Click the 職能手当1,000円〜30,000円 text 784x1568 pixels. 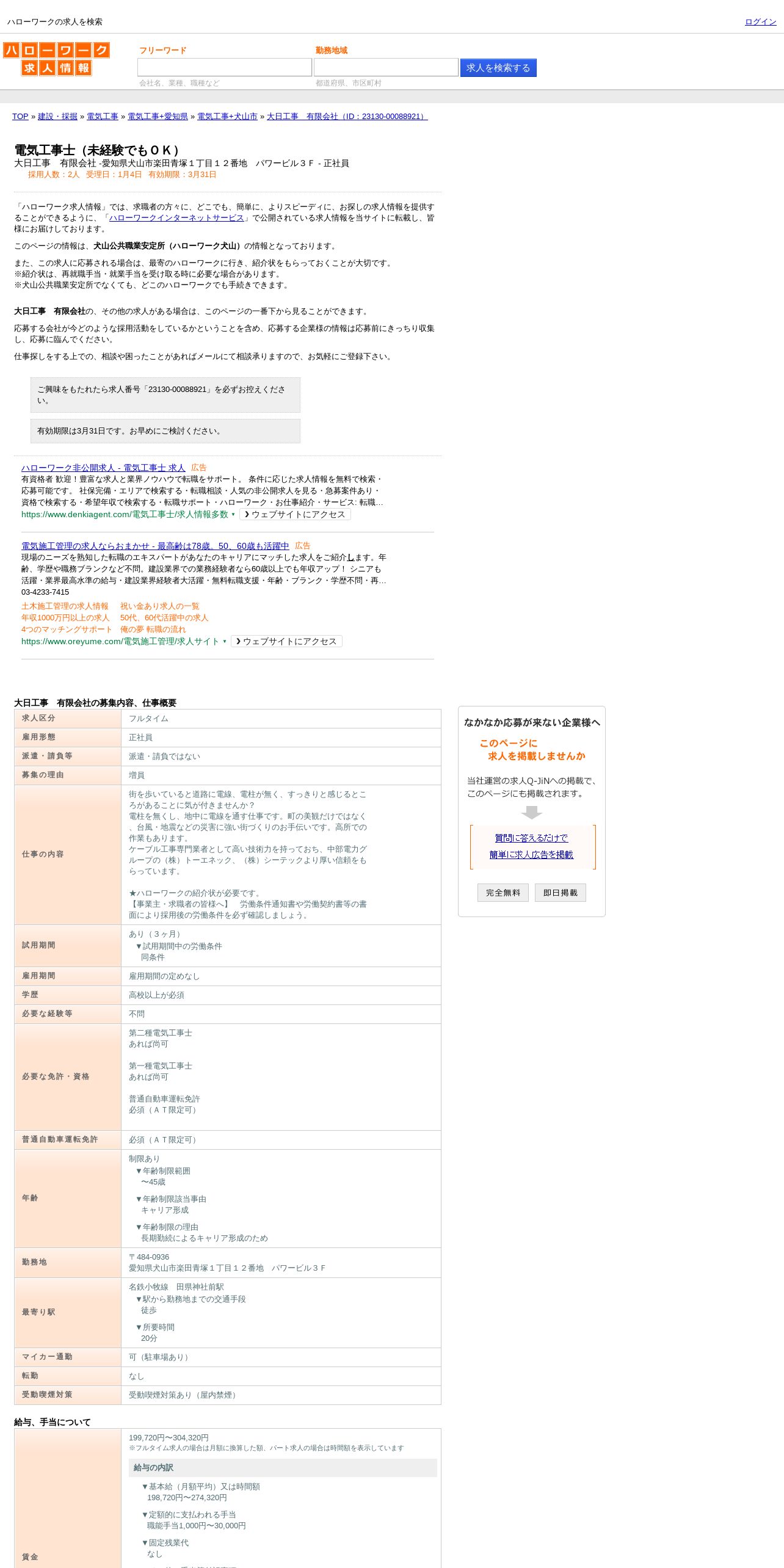[x=197, y=1526]
